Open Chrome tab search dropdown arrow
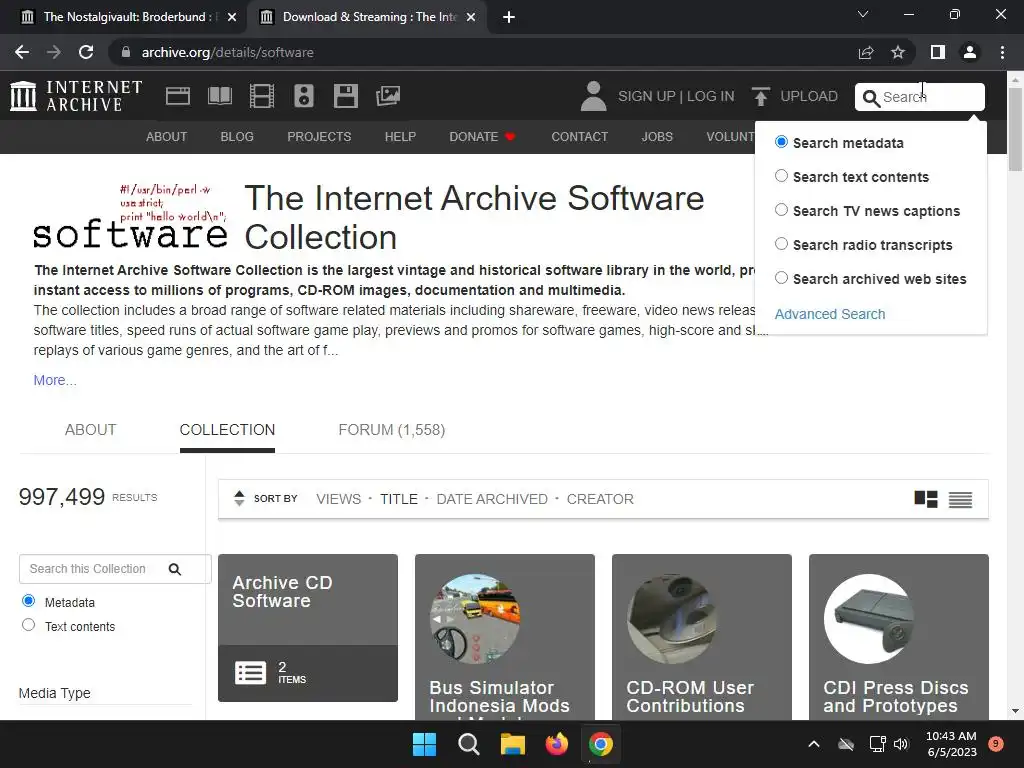This screenshot has height=768, width=1024. tap(863, 14)
